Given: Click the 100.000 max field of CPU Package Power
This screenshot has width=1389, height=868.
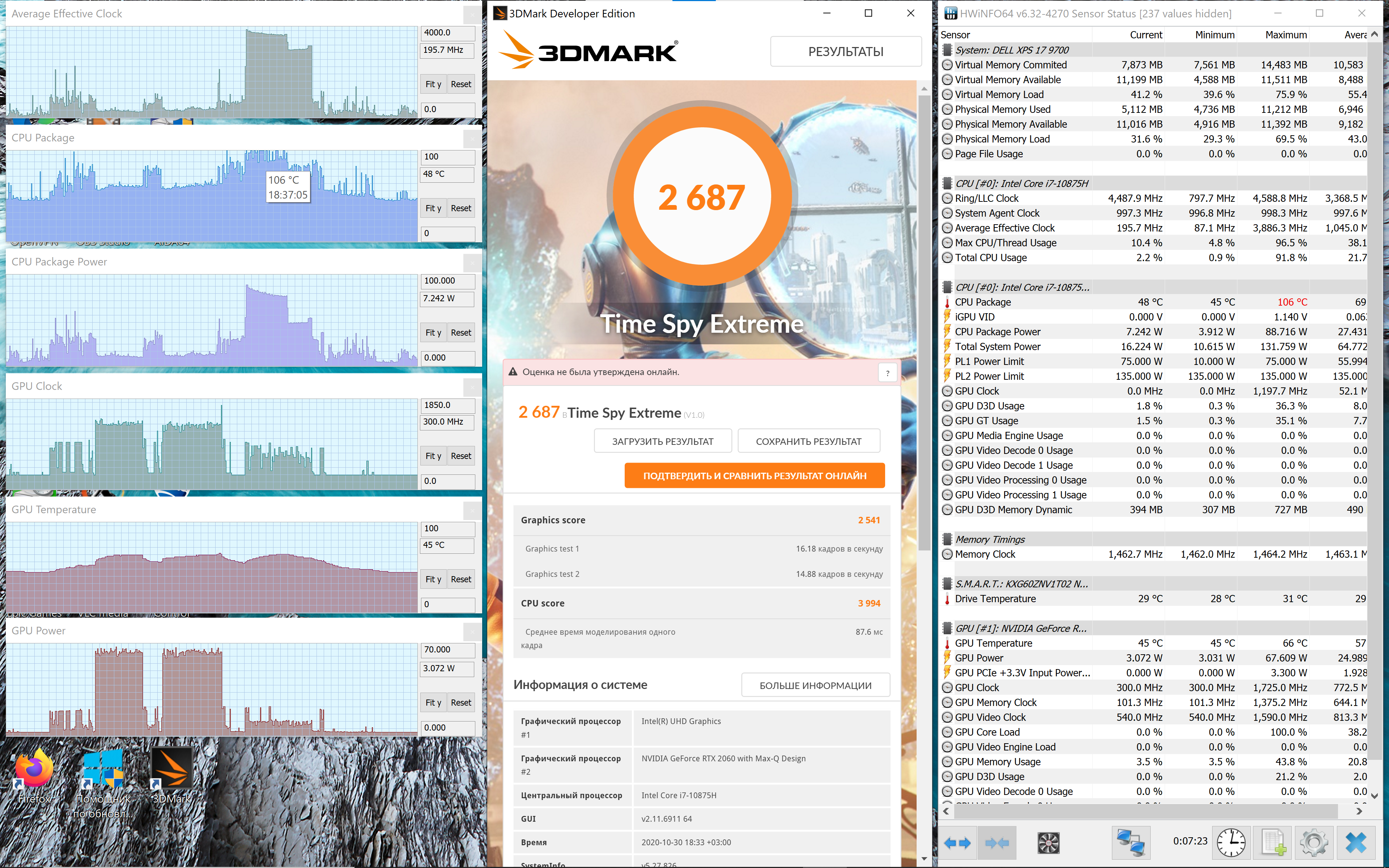Looking at the screenshot, I should pyautogui.click(x=448, y=281).
